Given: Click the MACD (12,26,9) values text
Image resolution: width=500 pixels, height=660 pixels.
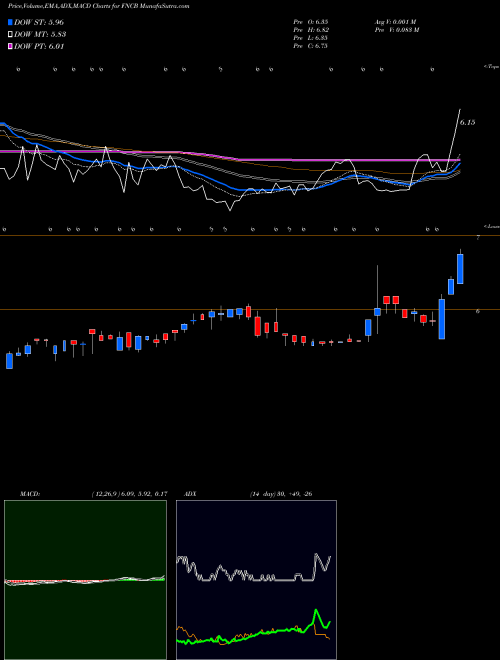Looking at the screenshot, I should tap(129, 494).
